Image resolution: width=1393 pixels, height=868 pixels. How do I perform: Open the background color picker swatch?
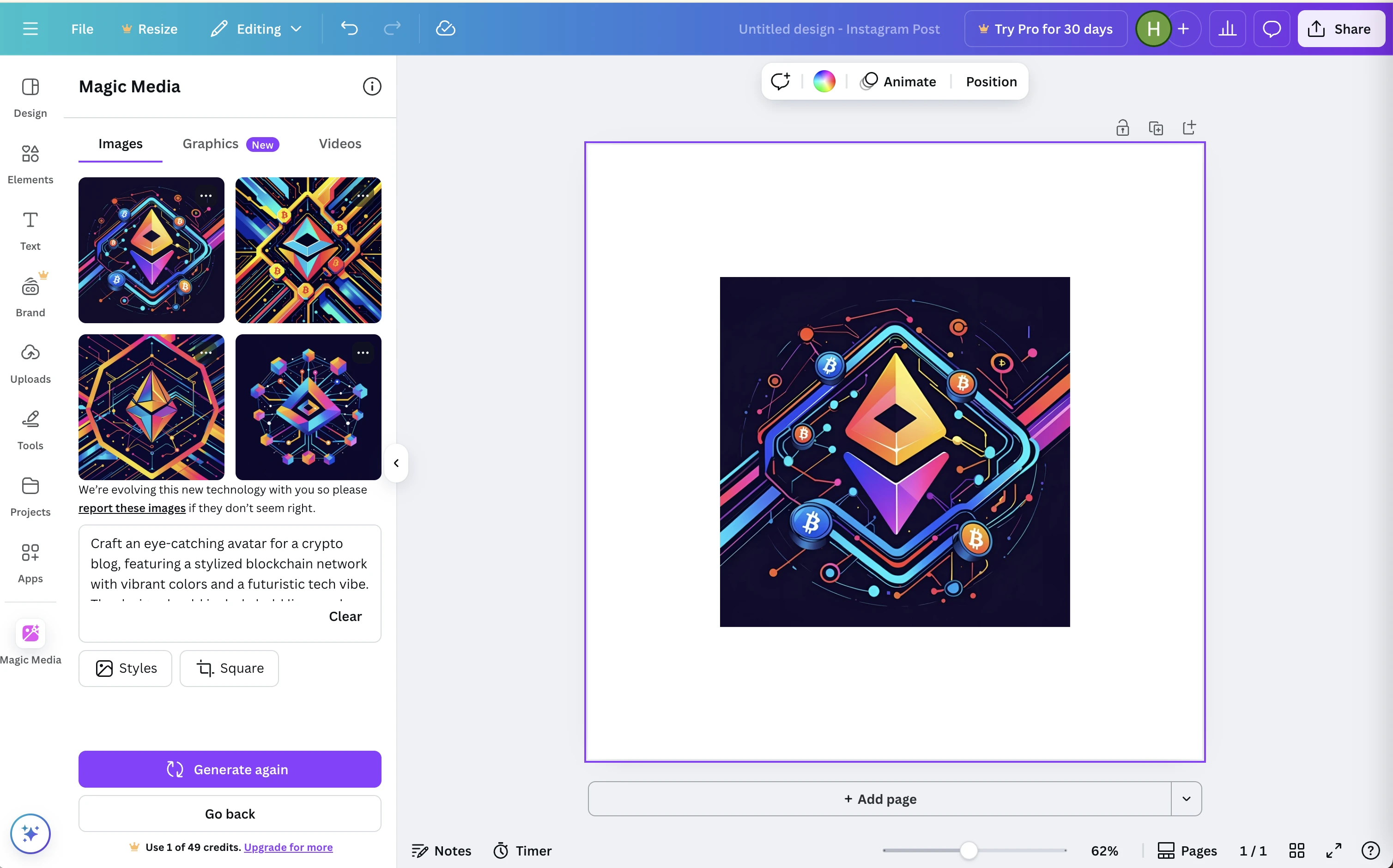824,81
